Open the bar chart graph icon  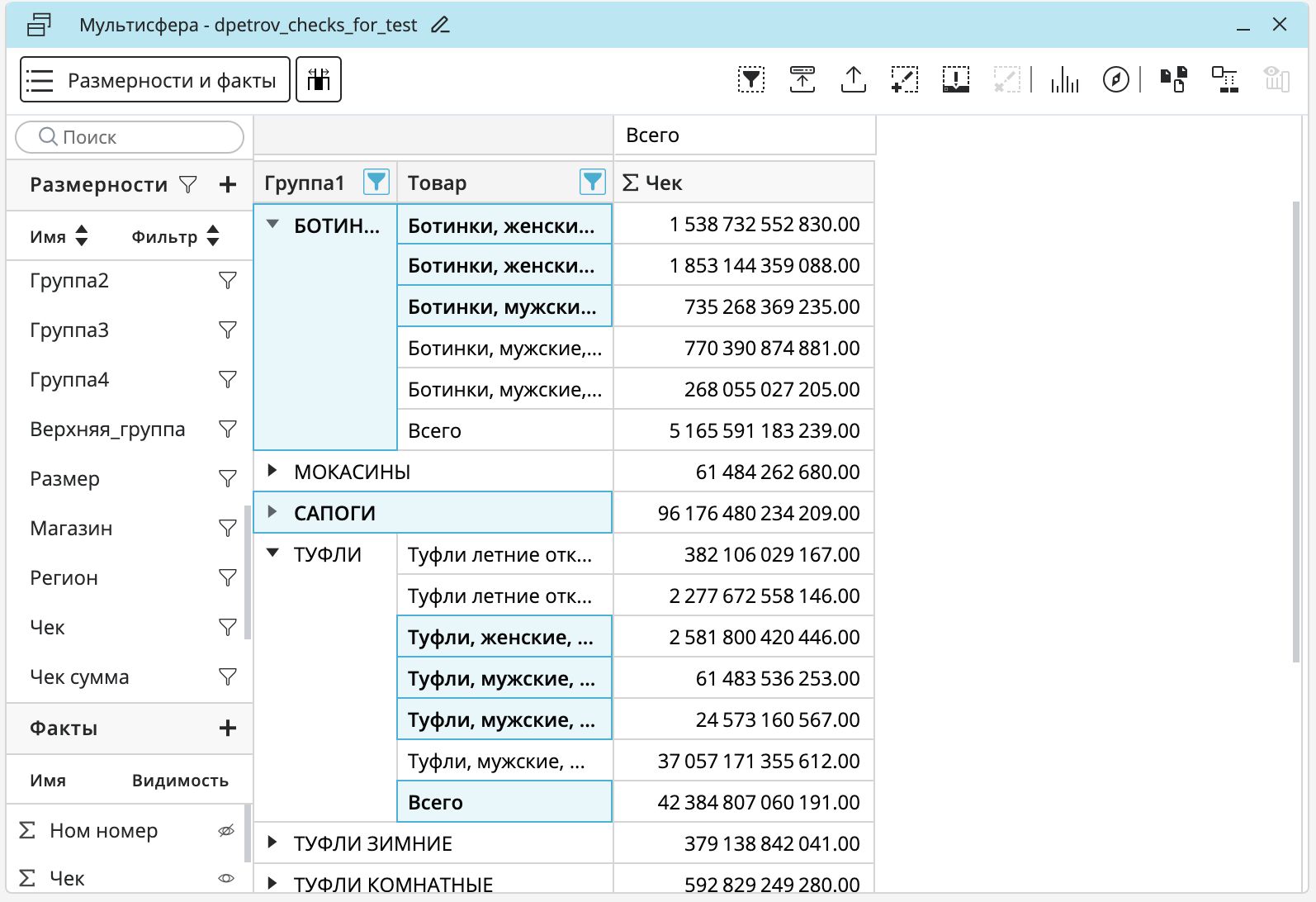[x=1065, y=79]
